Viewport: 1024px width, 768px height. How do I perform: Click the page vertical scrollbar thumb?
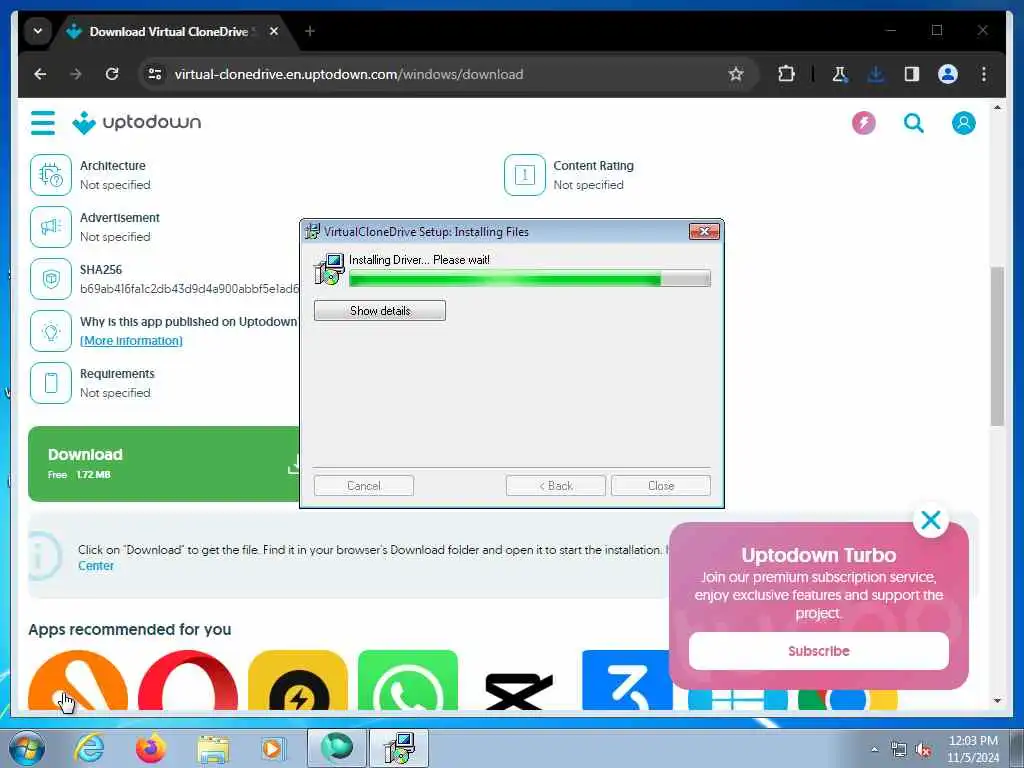tap(997, 346)
